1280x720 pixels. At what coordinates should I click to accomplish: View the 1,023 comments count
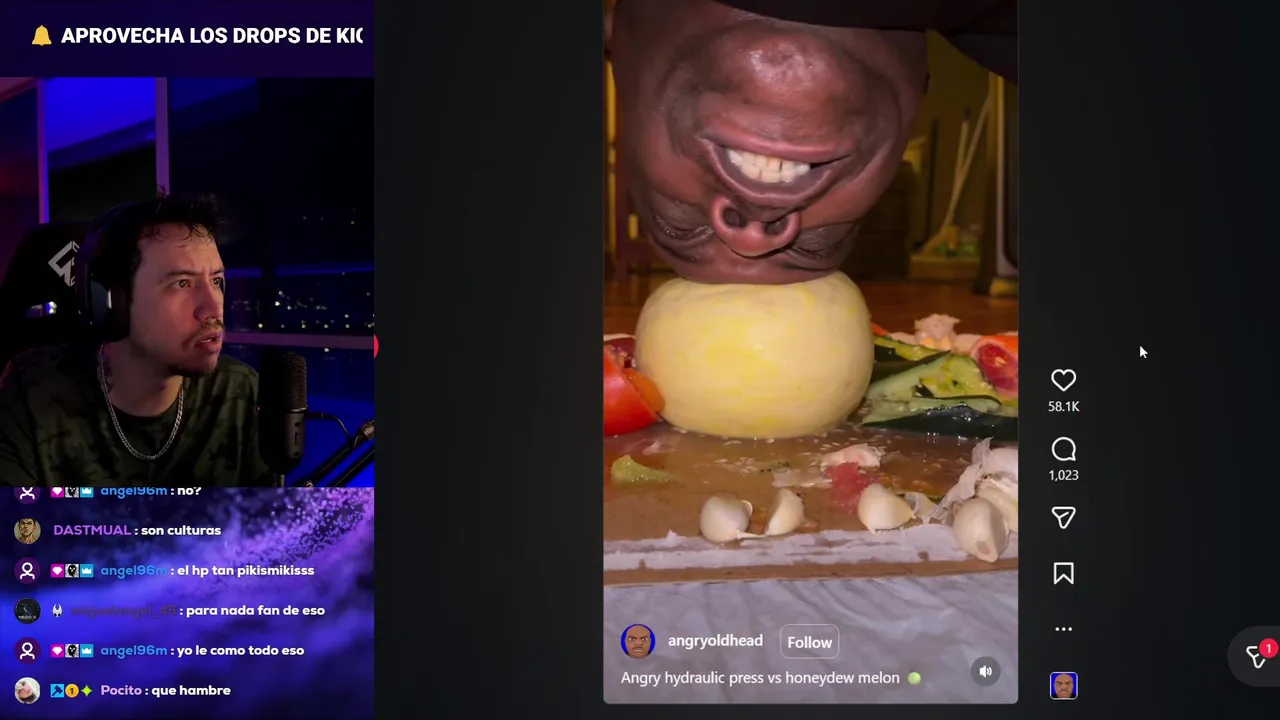(x=1063, y=475)
